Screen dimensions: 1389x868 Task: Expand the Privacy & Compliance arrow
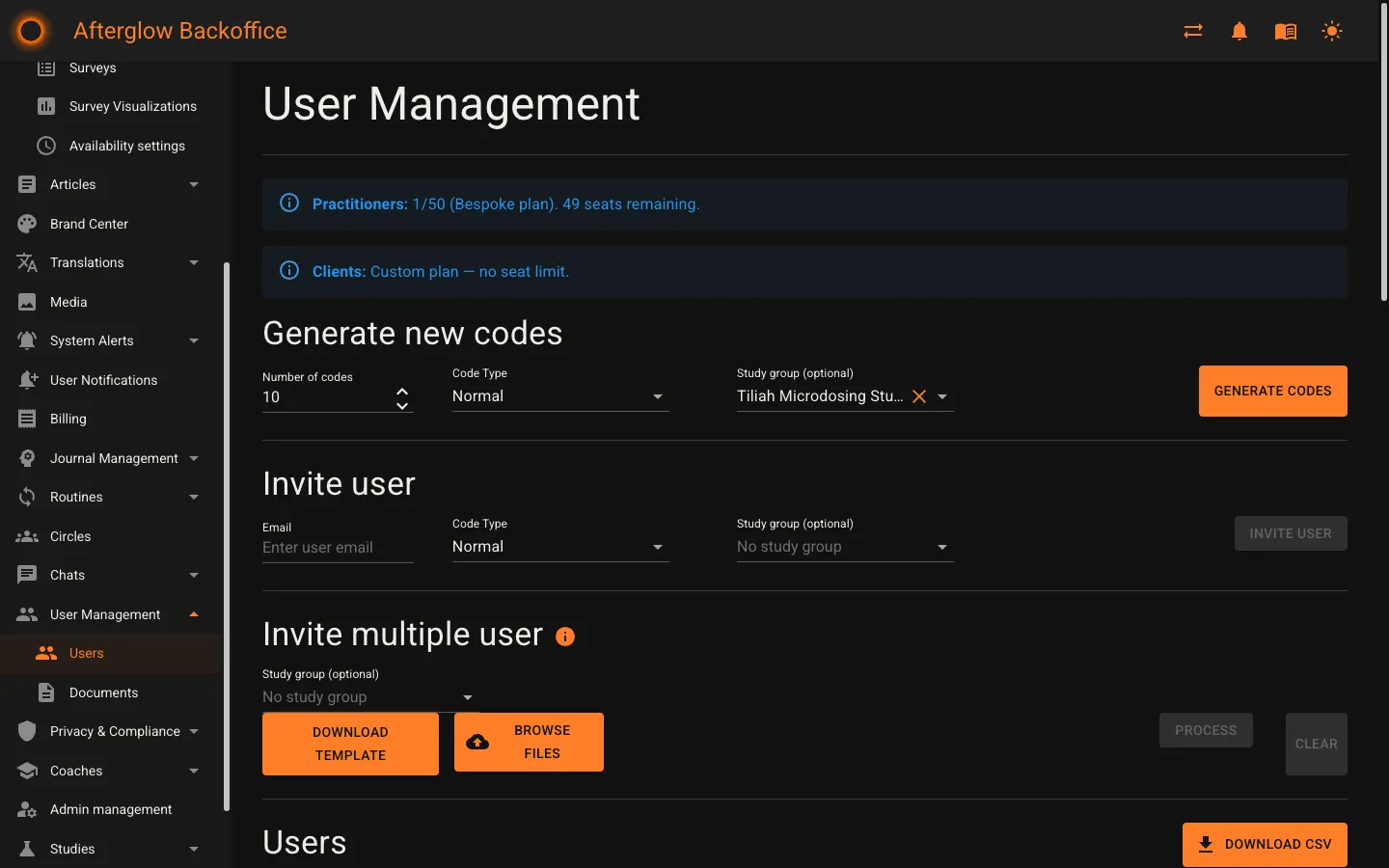coord(194,731)
